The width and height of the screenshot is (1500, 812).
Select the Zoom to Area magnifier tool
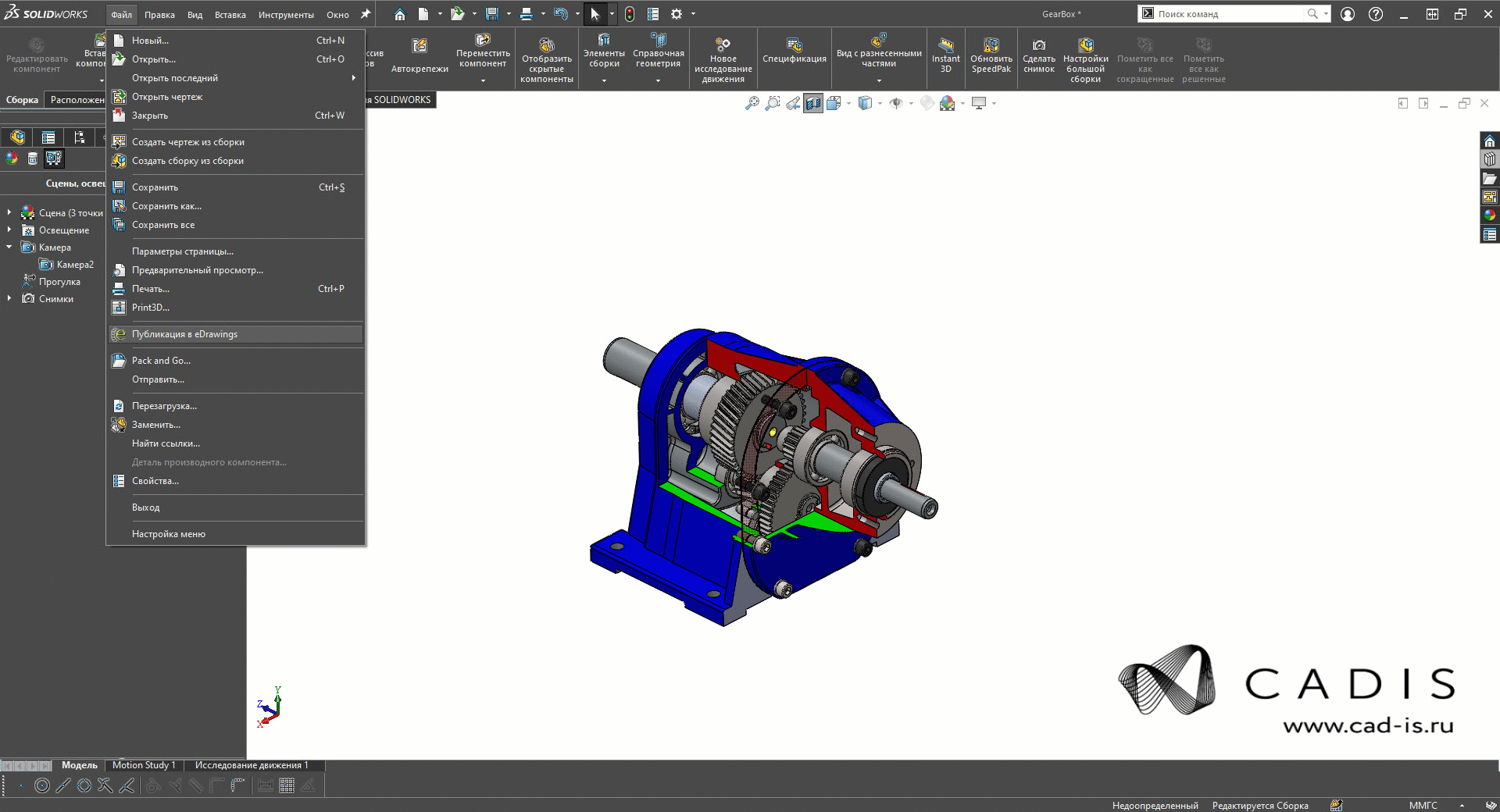(x=773, y=102)
